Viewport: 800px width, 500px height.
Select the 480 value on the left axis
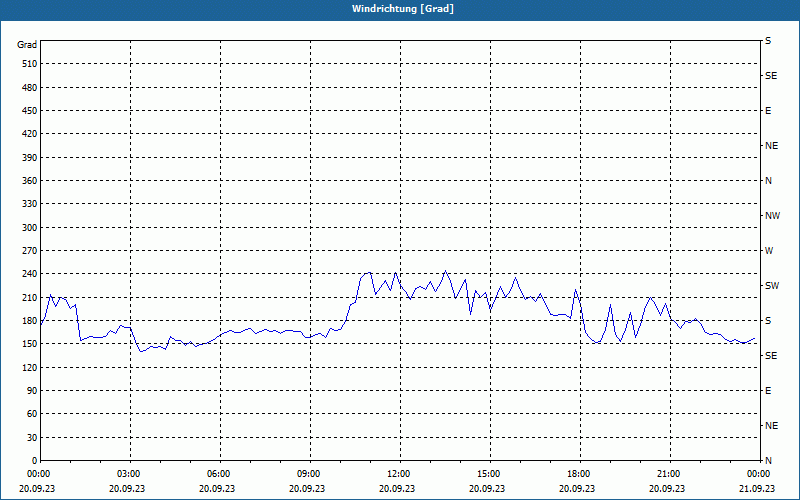pyautogui.click(x=30, y=88)
